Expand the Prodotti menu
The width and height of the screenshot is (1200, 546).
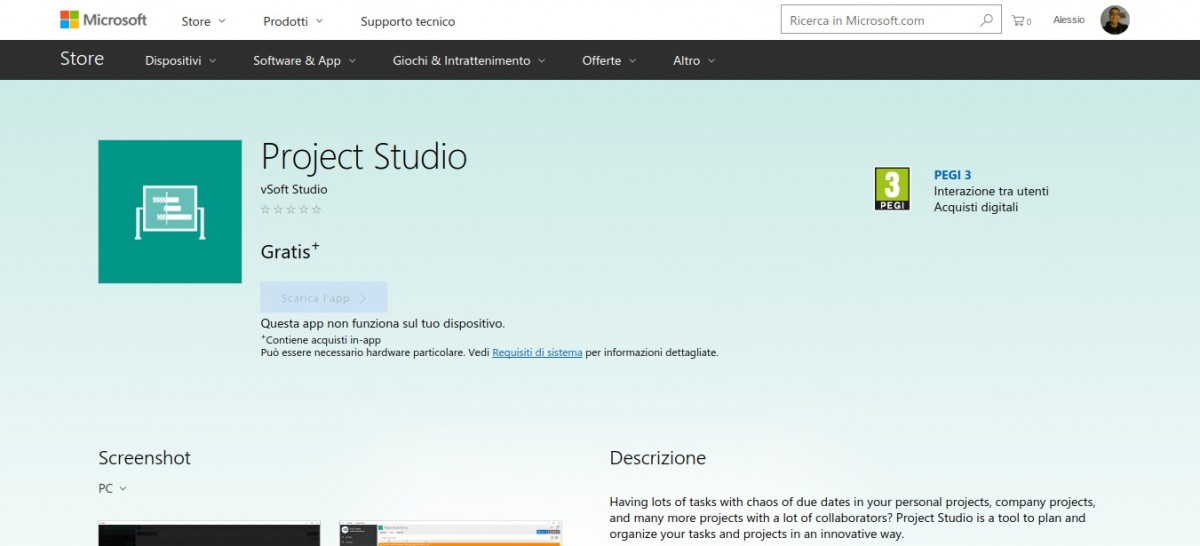click(293, 21)
